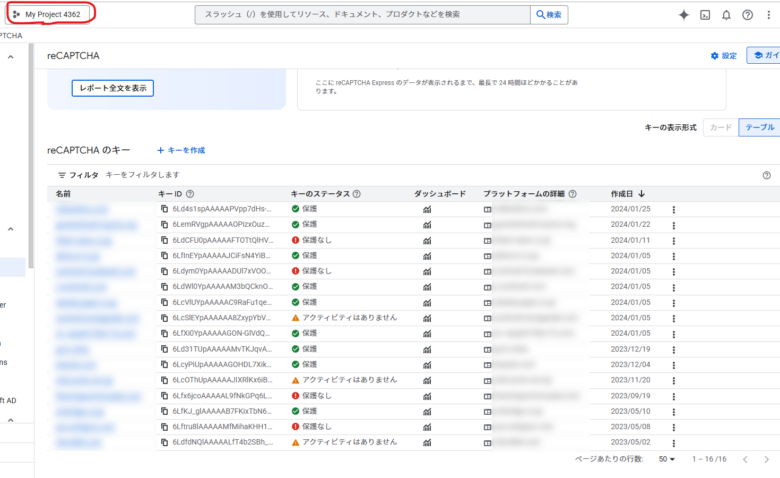Click help icon beside キー ID header

coord(190,194)
